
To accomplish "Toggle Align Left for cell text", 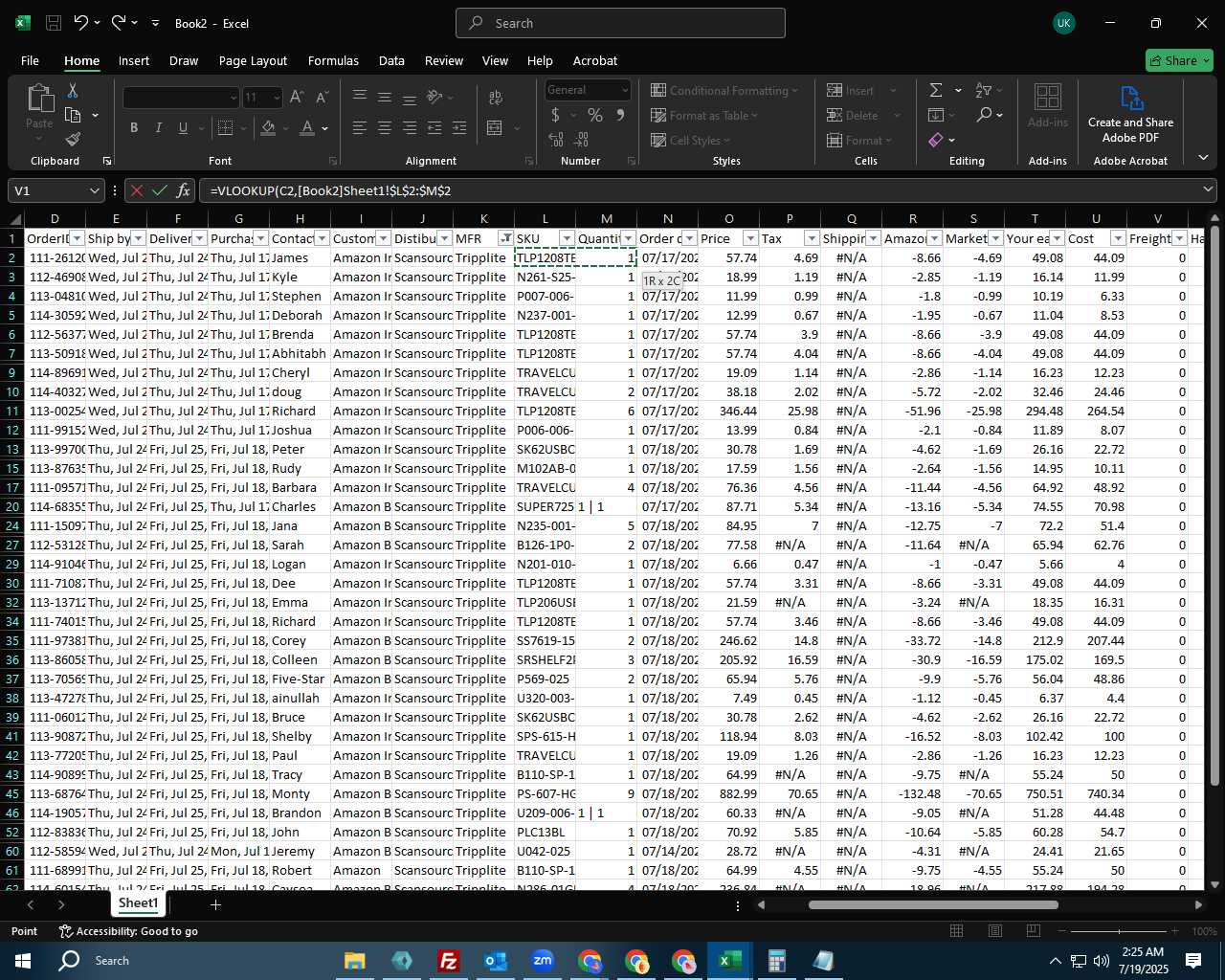I will coord(360,127).
